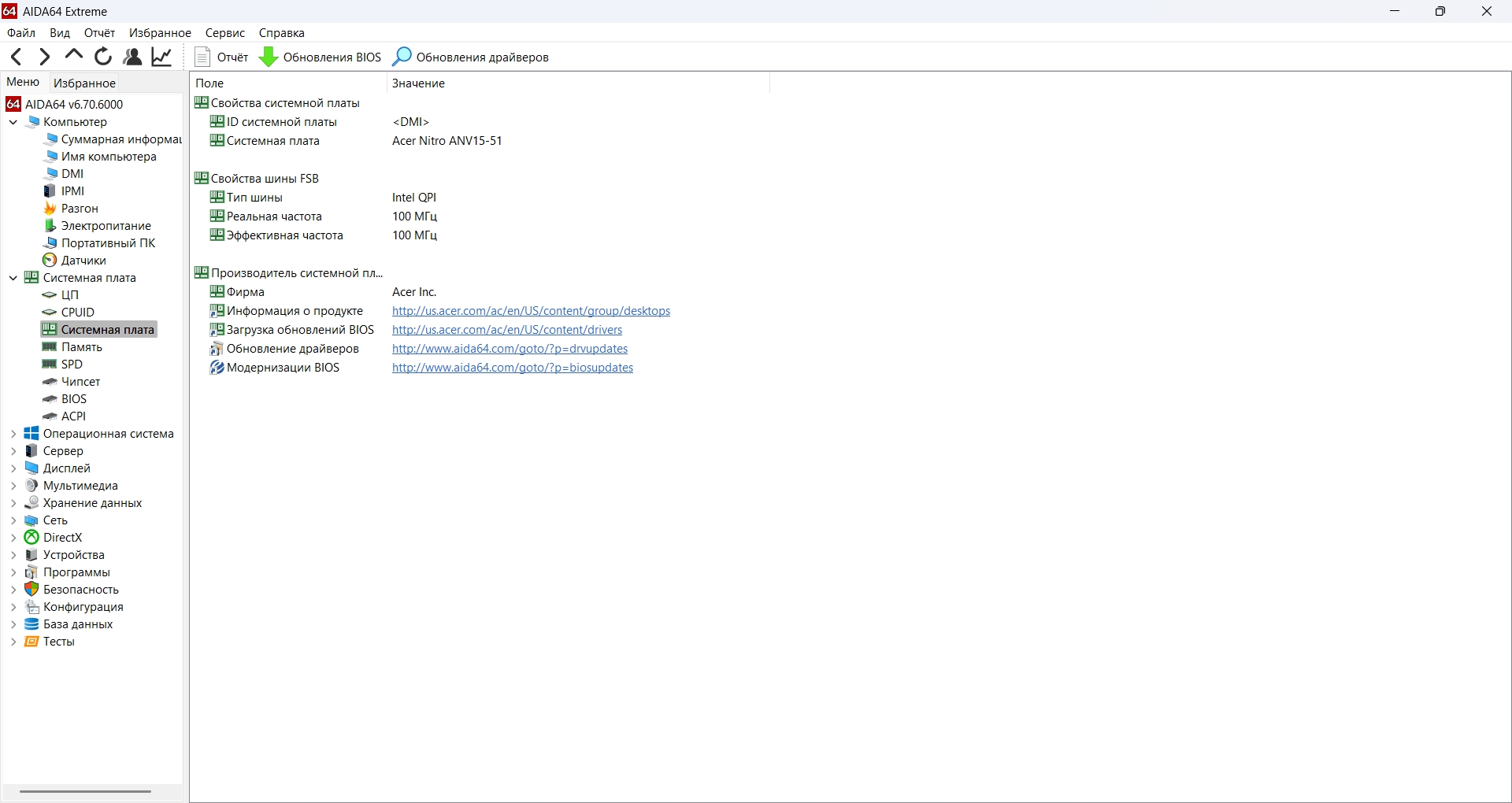Open the Электропитание power item
Viewport: 1512px width, 803px height.
(97, 226)
